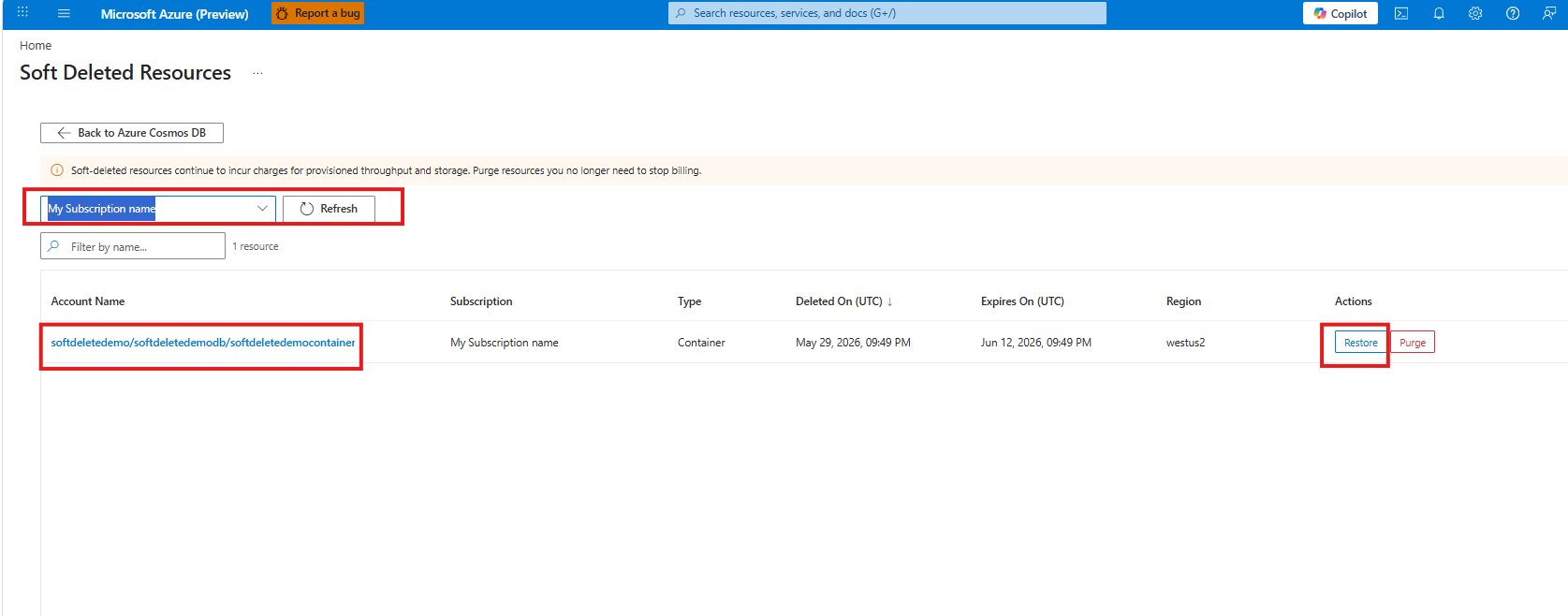1568x616 pixels.
Task: Sort by Deleted On (UTC) column
Action: click(x=843, y=301)
